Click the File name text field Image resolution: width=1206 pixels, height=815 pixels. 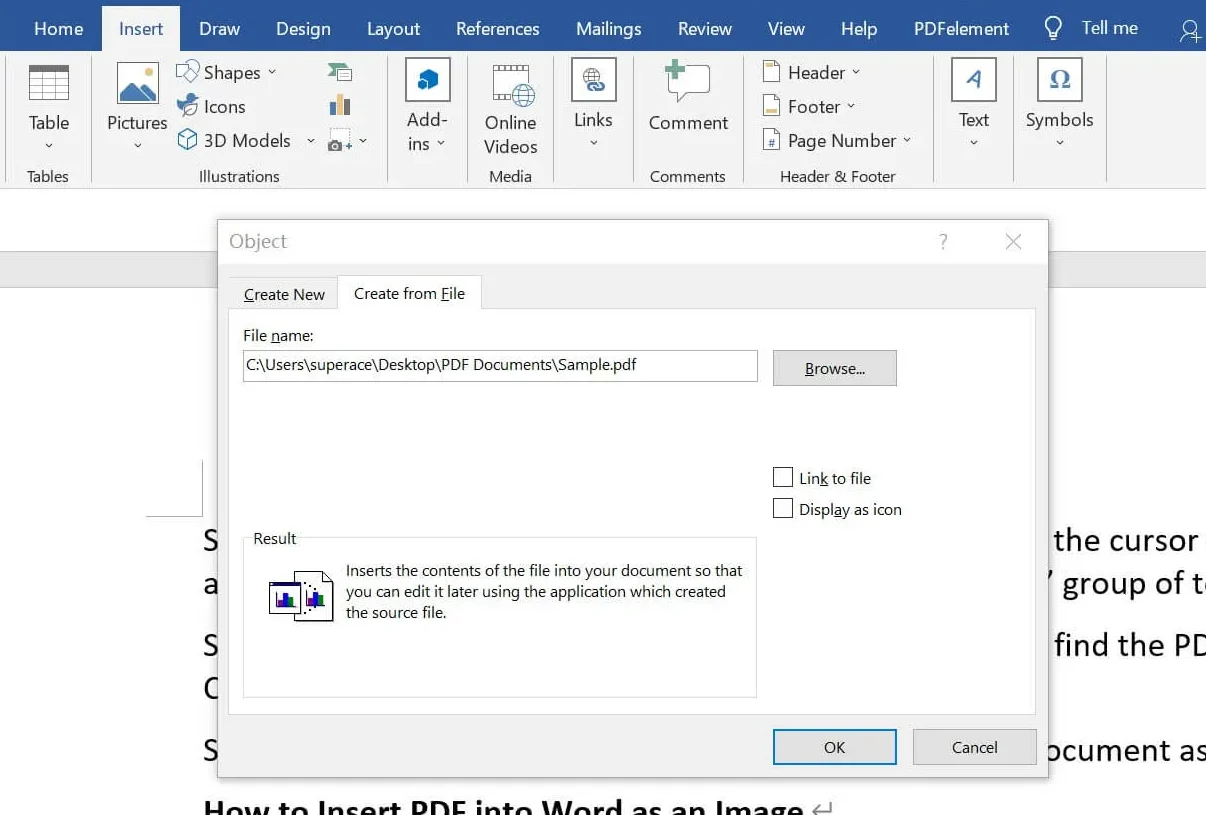(500, 365)
